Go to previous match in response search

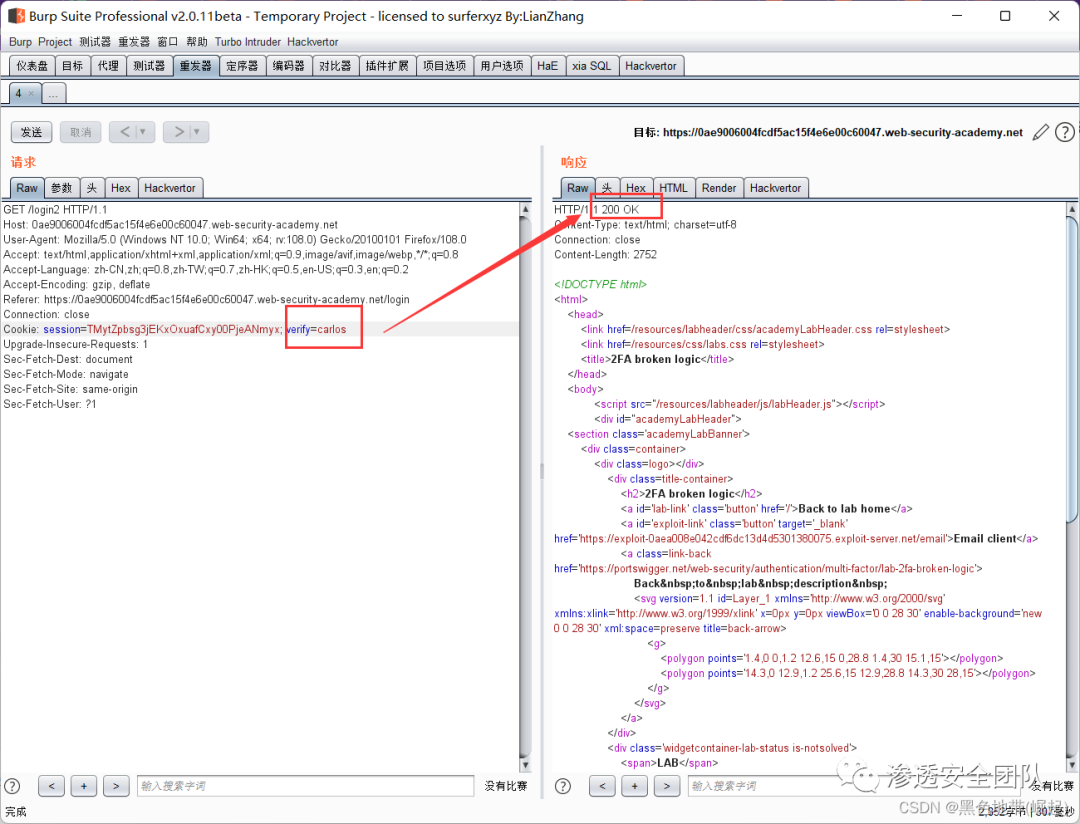click(x=602, y=786)
